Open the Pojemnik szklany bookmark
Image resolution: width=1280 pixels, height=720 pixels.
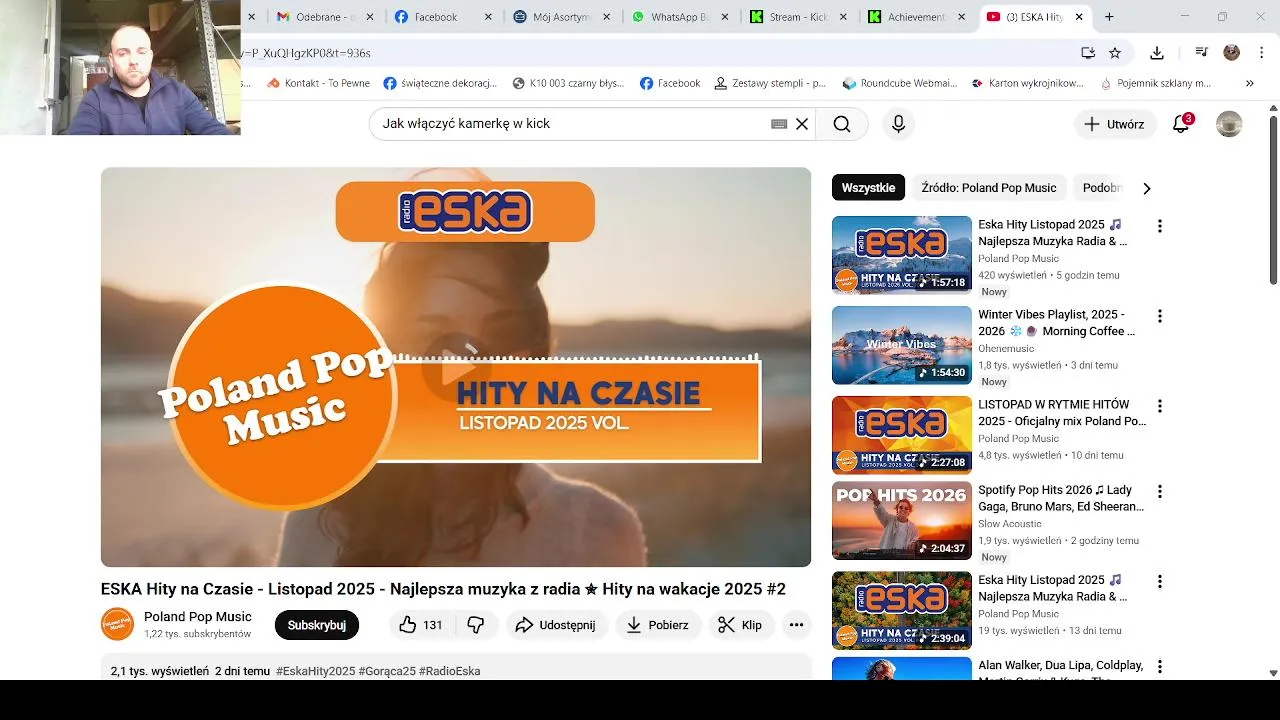click(x=1155, y=83)
